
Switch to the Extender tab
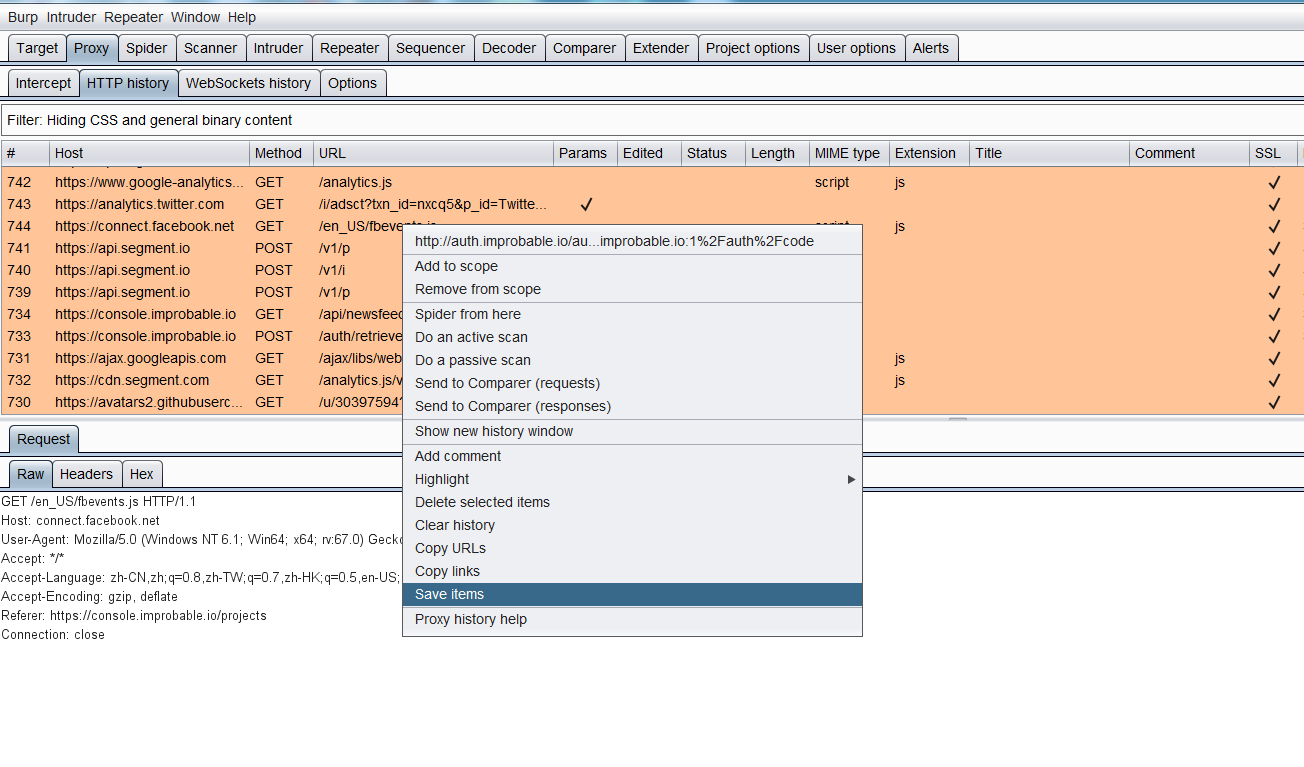click(661, 48)
